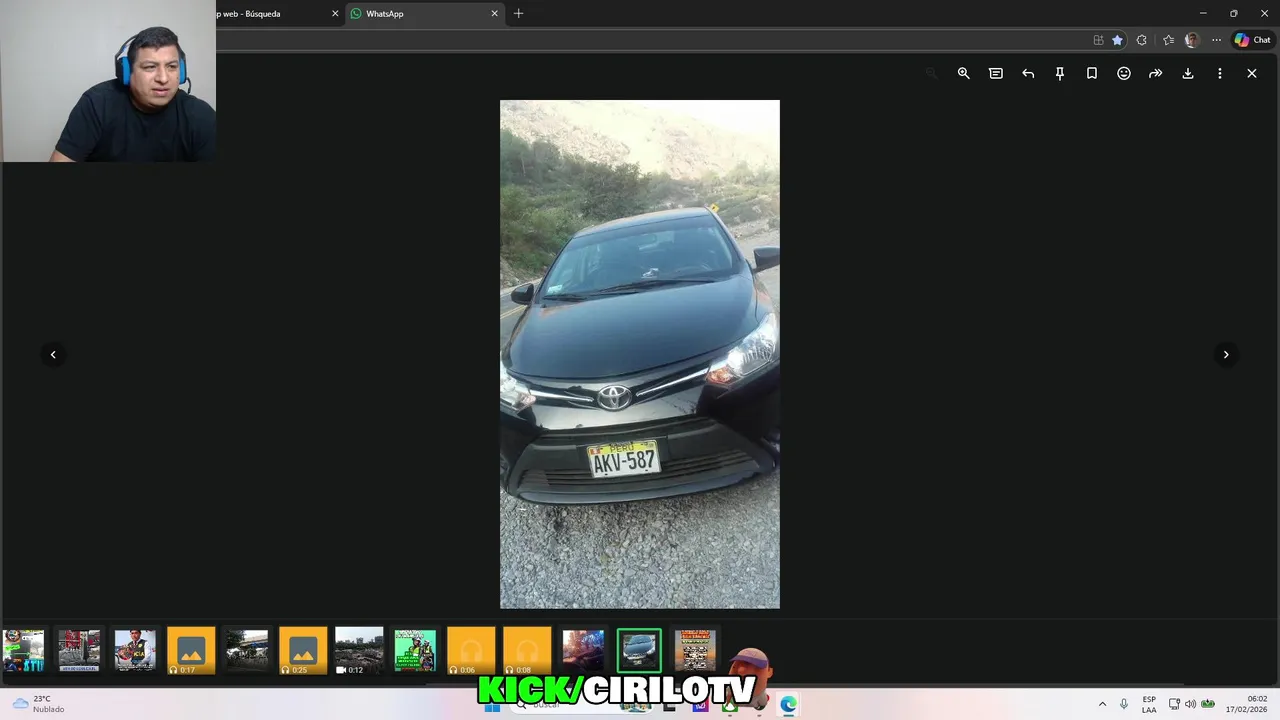Download the car photo
The width and height of the screenshot is (1280, 720).
[x=1188, y=73]
